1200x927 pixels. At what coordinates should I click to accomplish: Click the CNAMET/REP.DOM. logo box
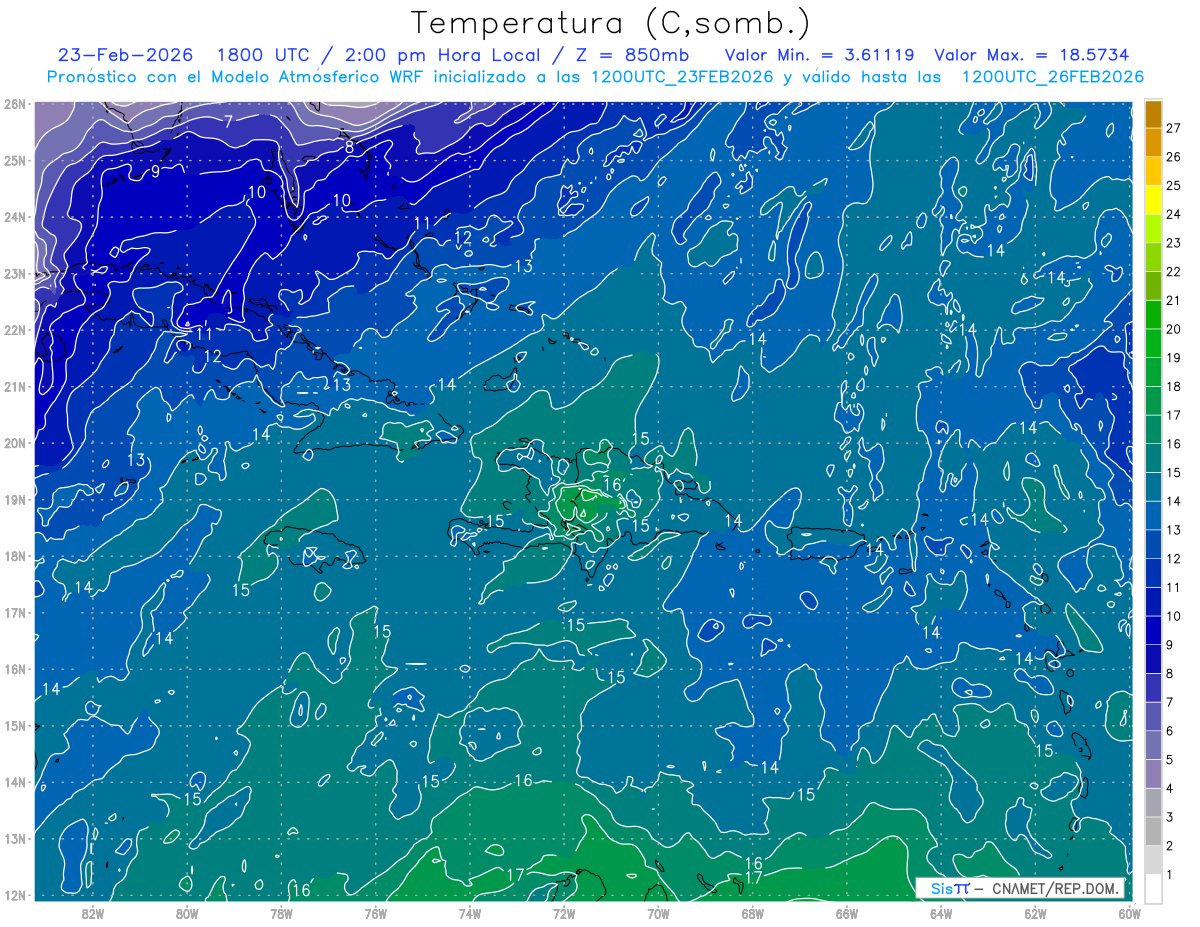pyautogui.click(x=1020, y=888)
